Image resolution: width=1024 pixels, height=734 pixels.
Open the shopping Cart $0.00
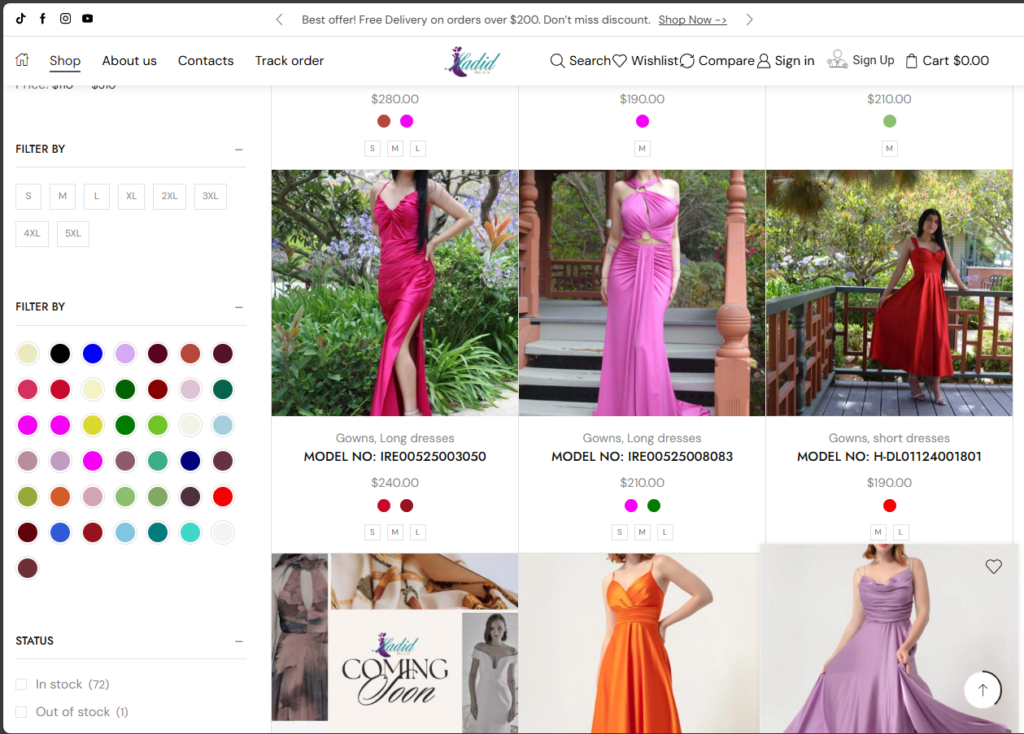[x=946, y=61]
